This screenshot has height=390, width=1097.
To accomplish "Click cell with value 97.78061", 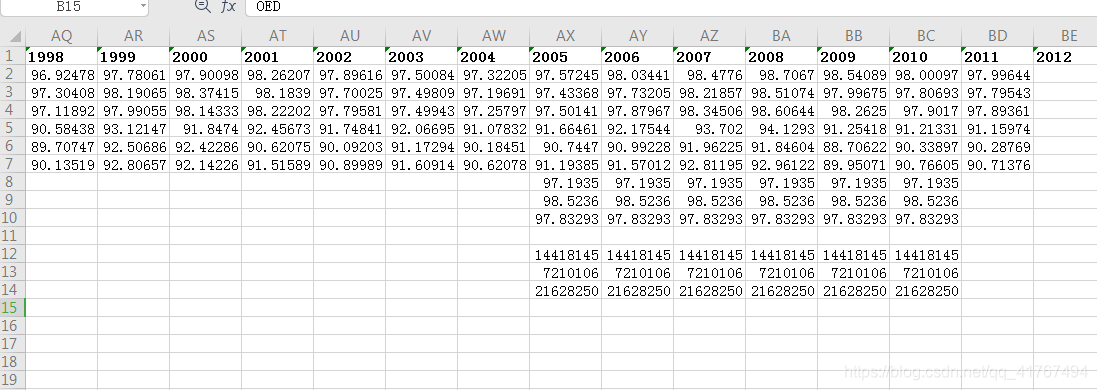I will 134,74.
